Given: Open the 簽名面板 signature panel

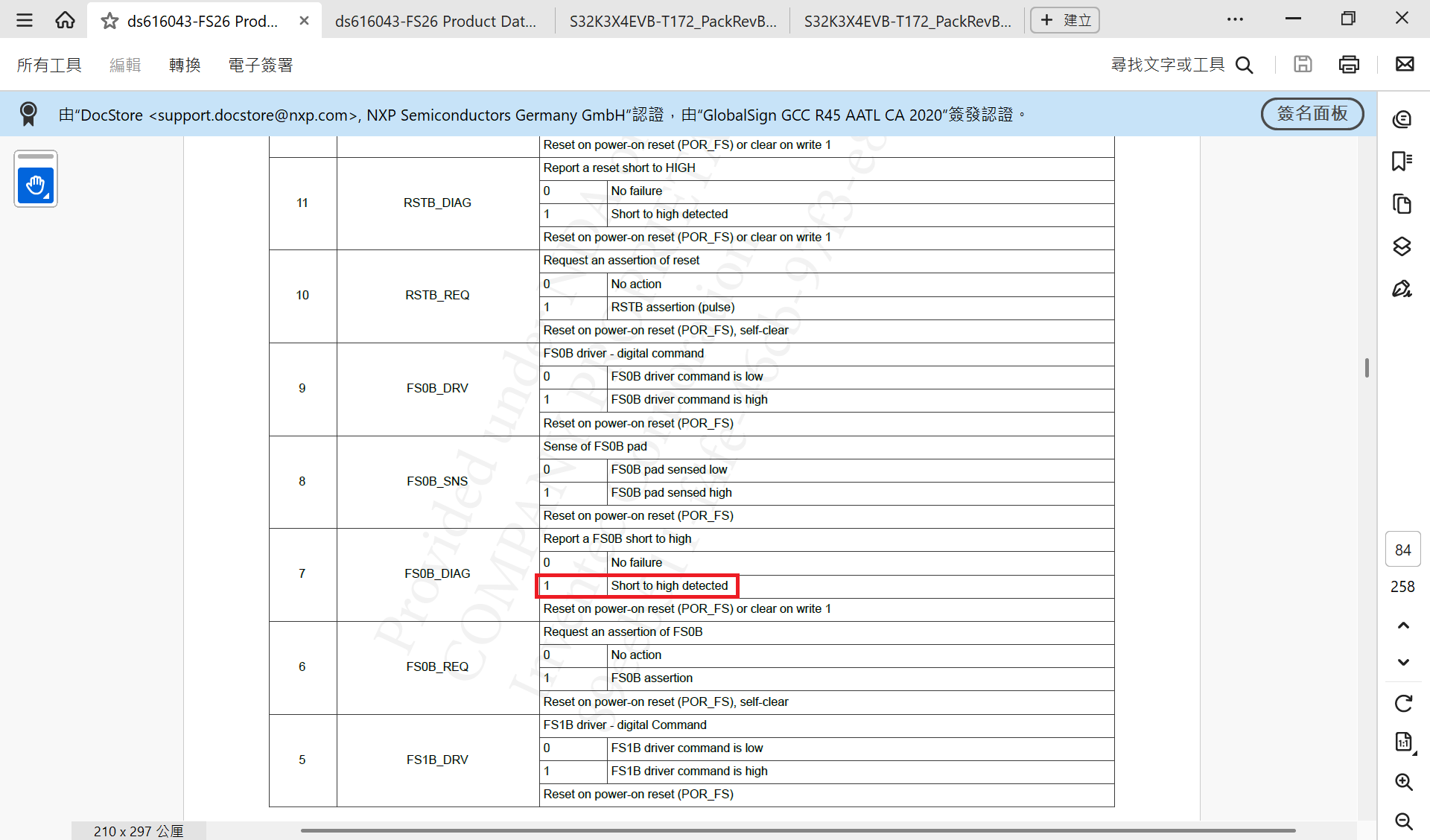Looking at the screenshot, I should point(1312,113).
